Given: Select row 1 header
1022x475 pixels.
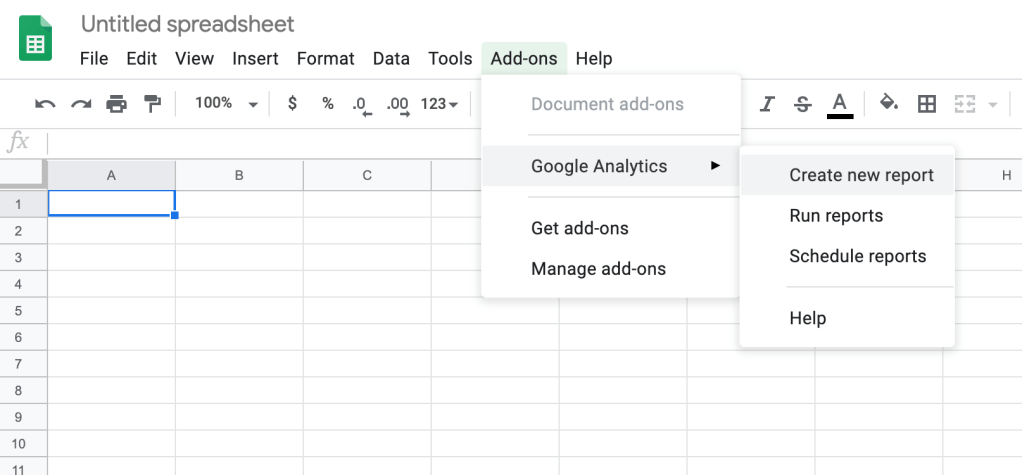Looking at the screenshot, I should click(23, 204).
